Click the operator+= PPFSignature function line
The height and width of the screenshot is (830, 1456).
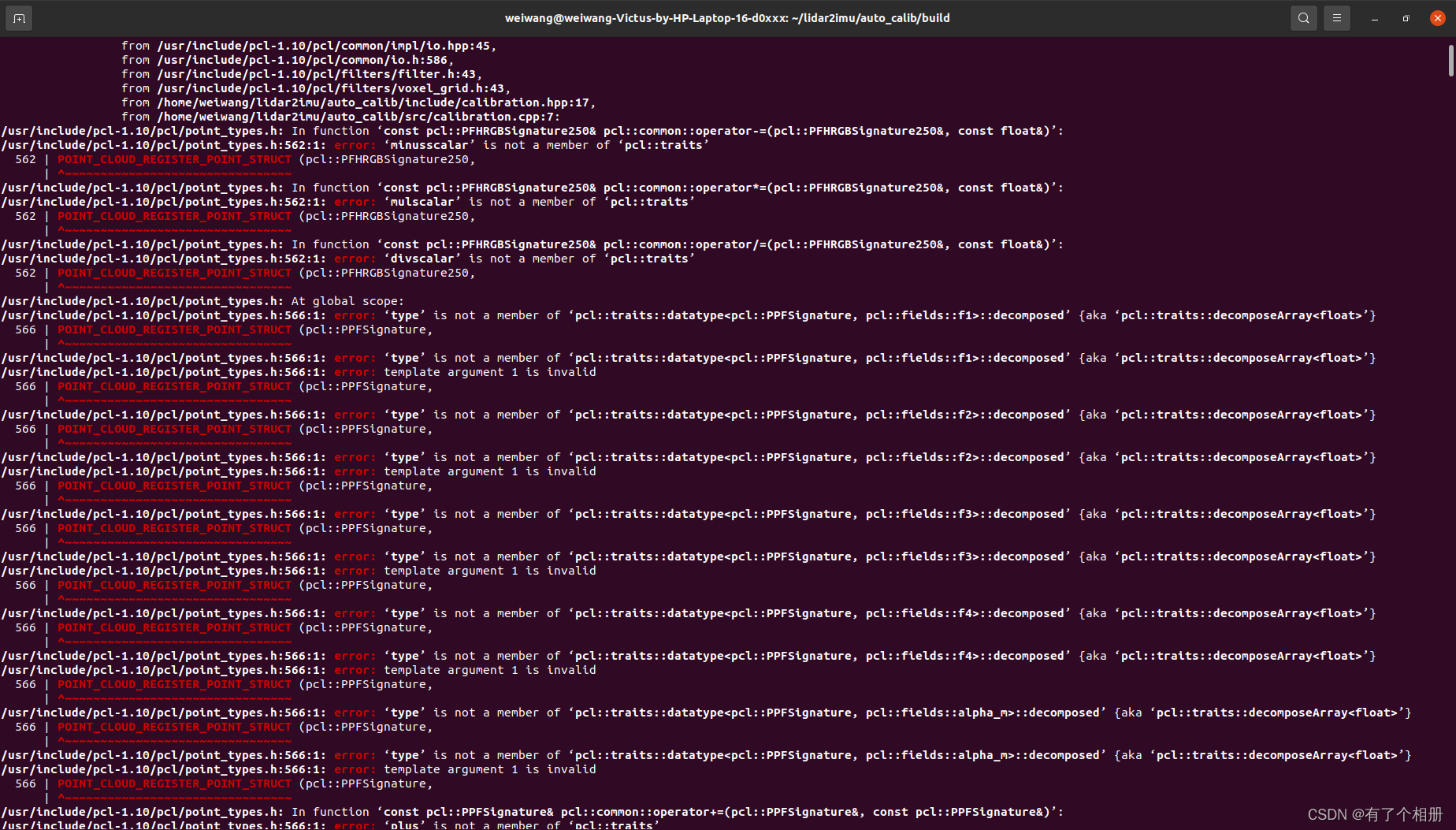click(533, 812)
